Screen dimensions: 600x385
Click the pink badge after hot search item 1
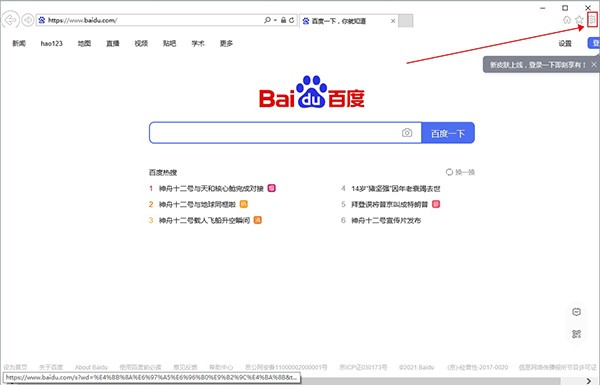tap(271, 188)
